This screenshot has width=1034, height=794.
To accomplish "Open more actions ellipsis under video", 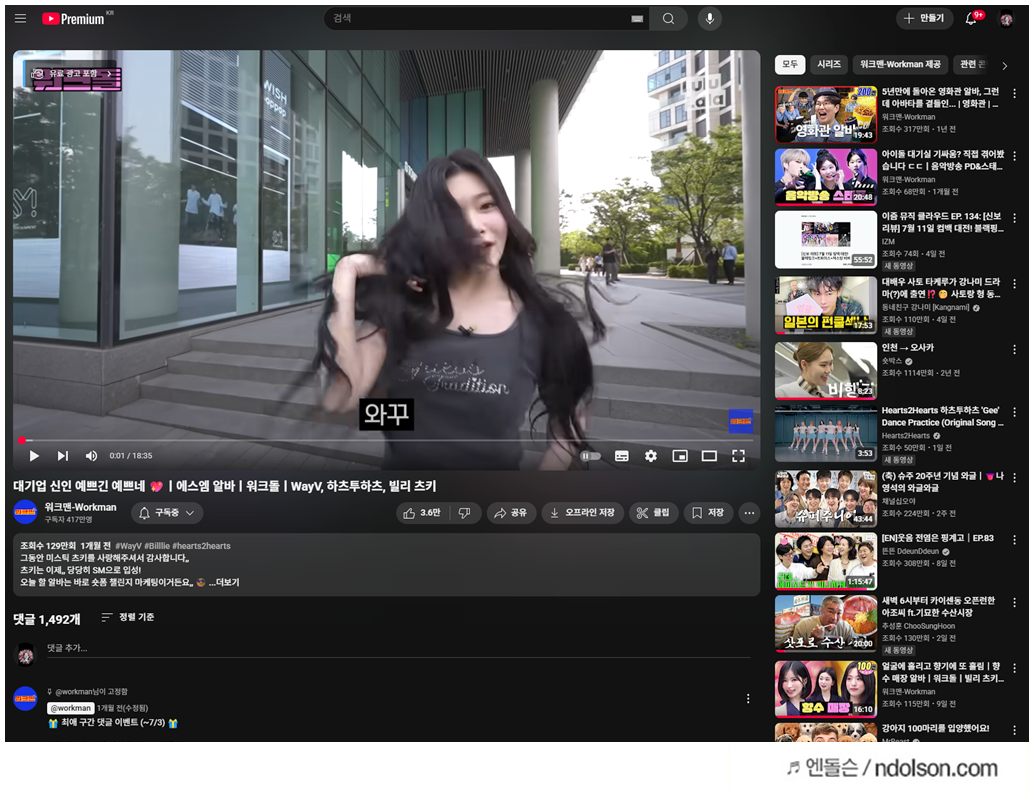I will 749,512.
